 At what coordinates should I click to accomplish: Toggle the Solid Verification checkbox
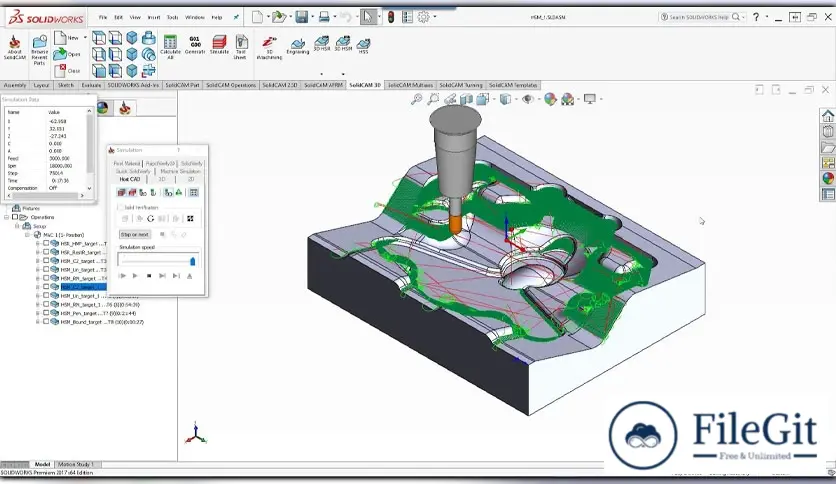click(x=120, y=207)
